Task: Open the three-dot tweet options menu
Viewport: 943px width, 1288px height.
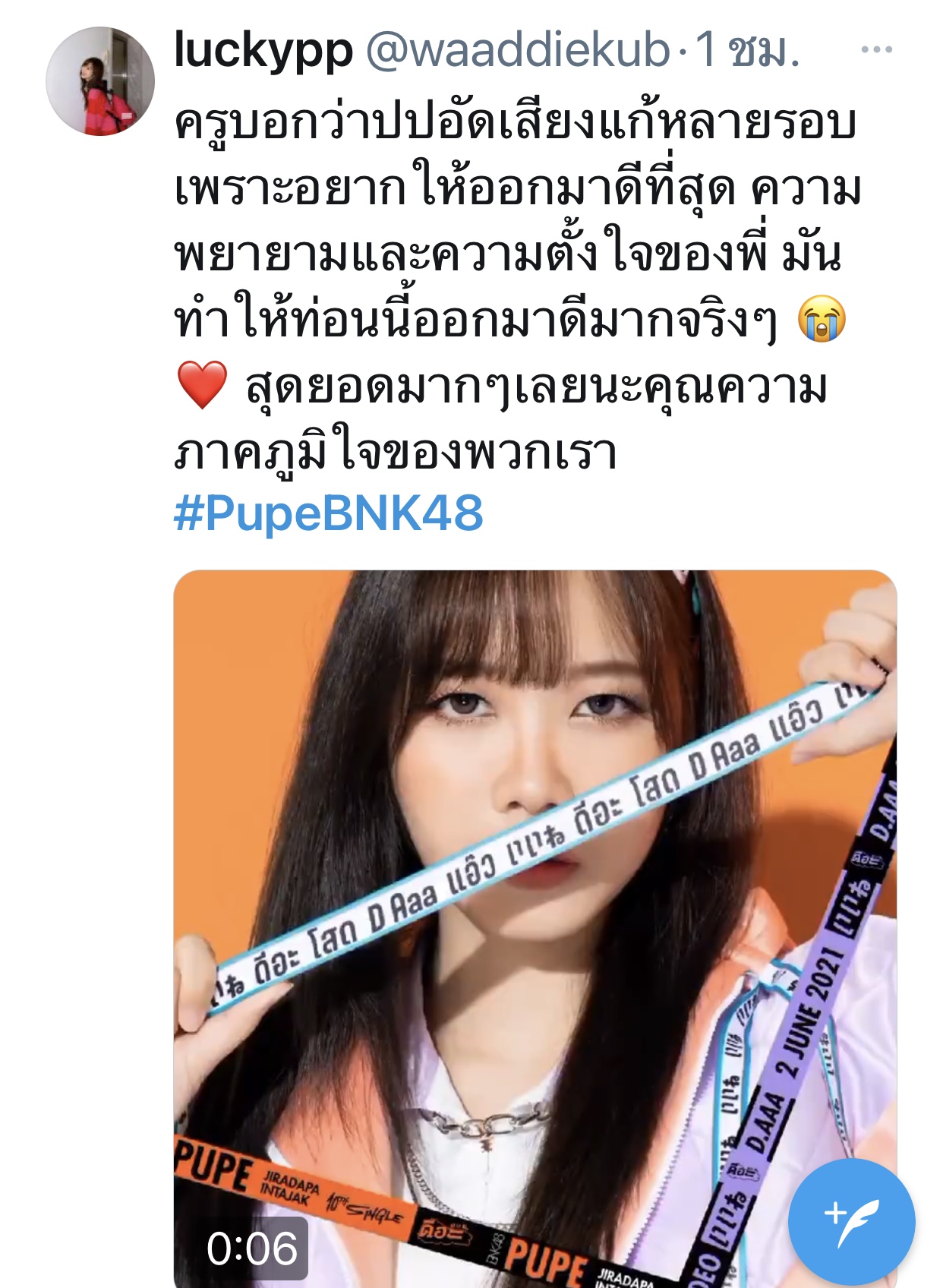Action: tap(876, 50)
